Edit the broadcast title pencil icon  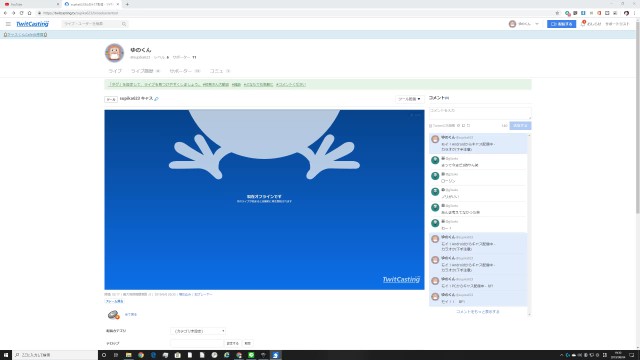156,99
